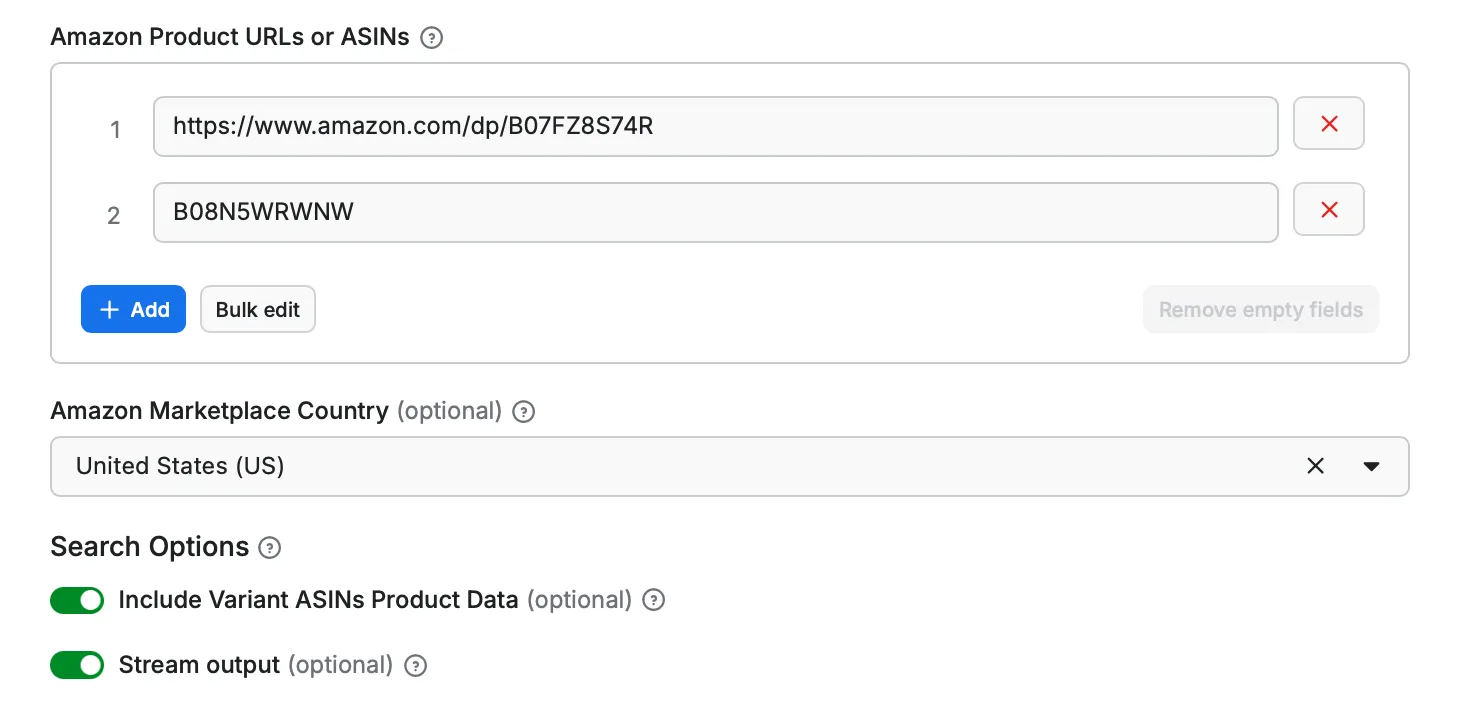This screenshot has height=708, width=1468.
Task: Select row number 2 in the list
Action: 114,216
